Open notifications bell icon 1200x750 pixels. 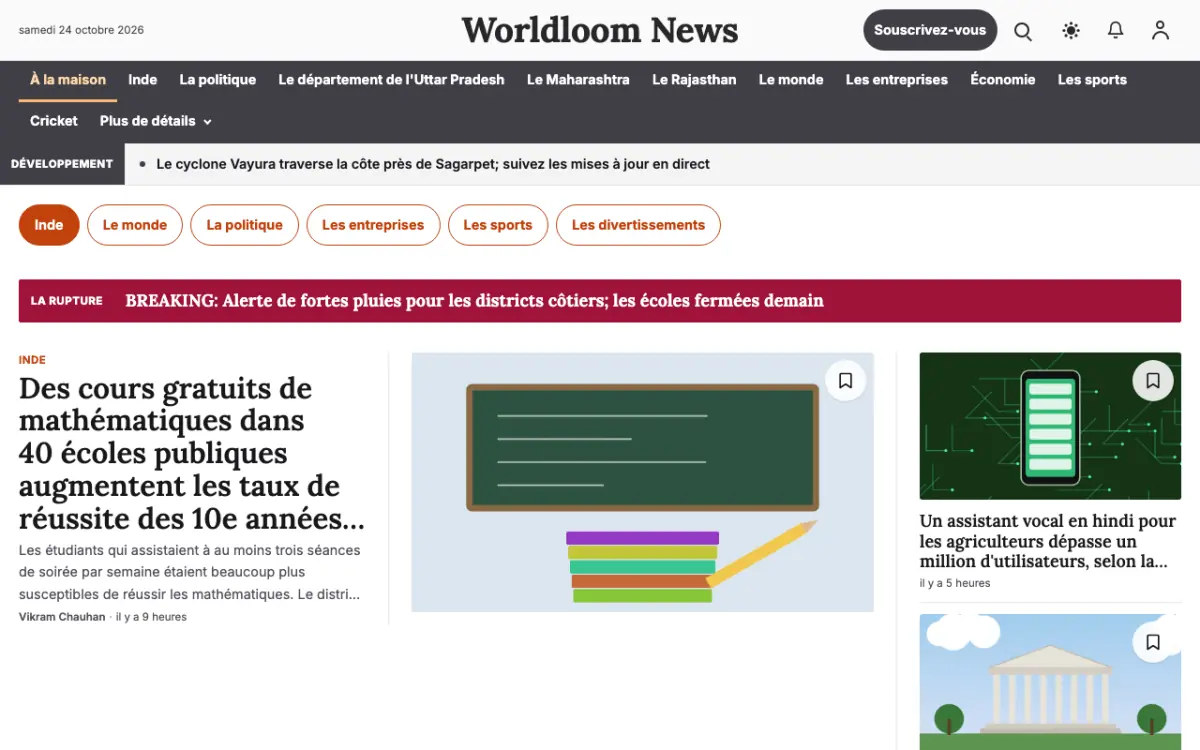1116,31
